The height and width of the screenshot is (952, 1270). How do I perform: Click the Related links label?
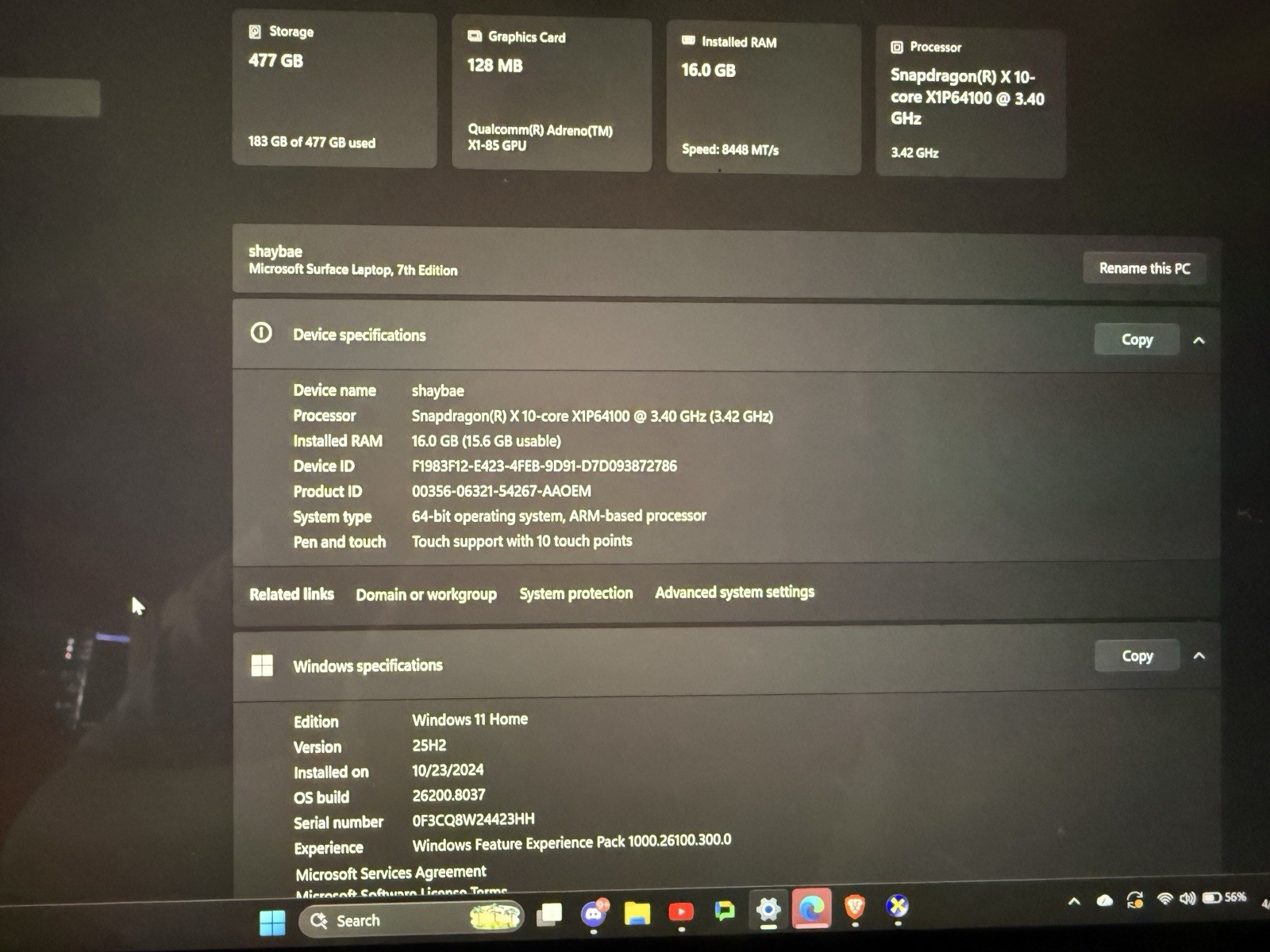(291, 594)
